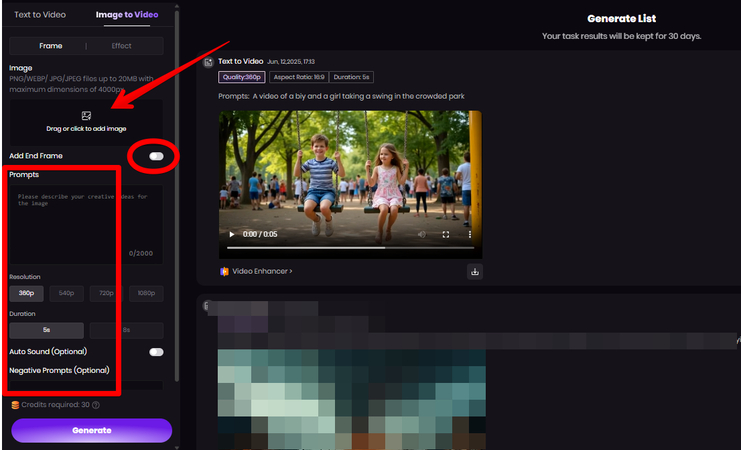Image resolution: width=741 pixels, height=450 pixels.
Task: Click the Generate List heading
Action: [621, 19]
